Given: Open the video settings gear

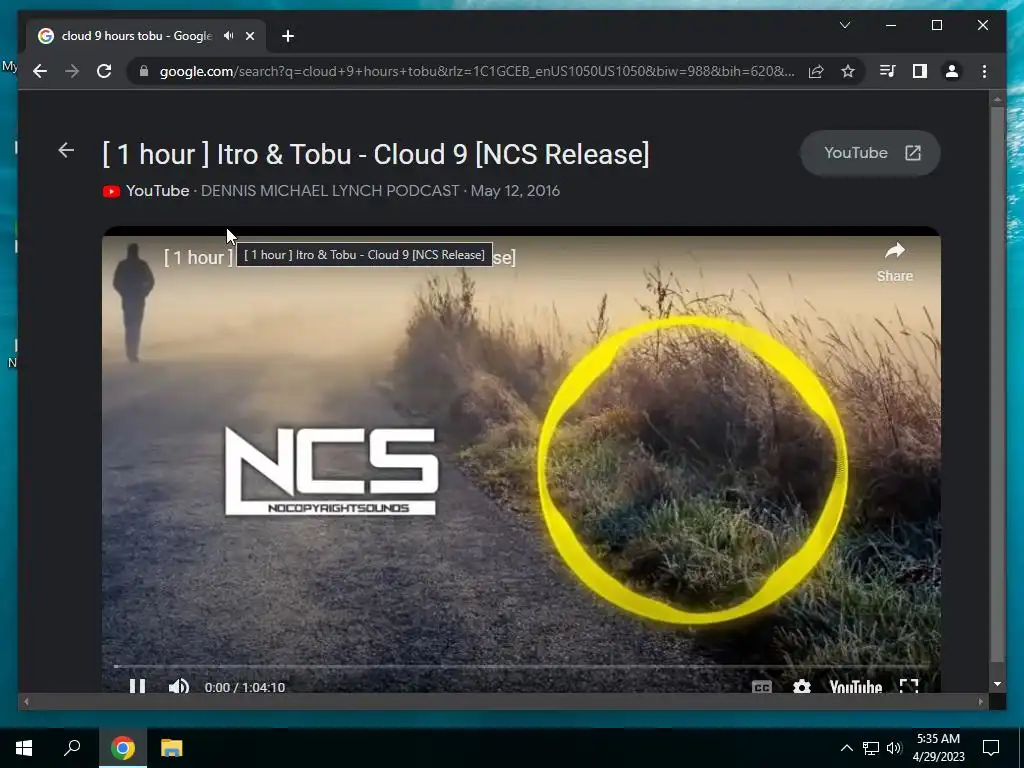Looking at the screenshot, I should coord(802,687).
